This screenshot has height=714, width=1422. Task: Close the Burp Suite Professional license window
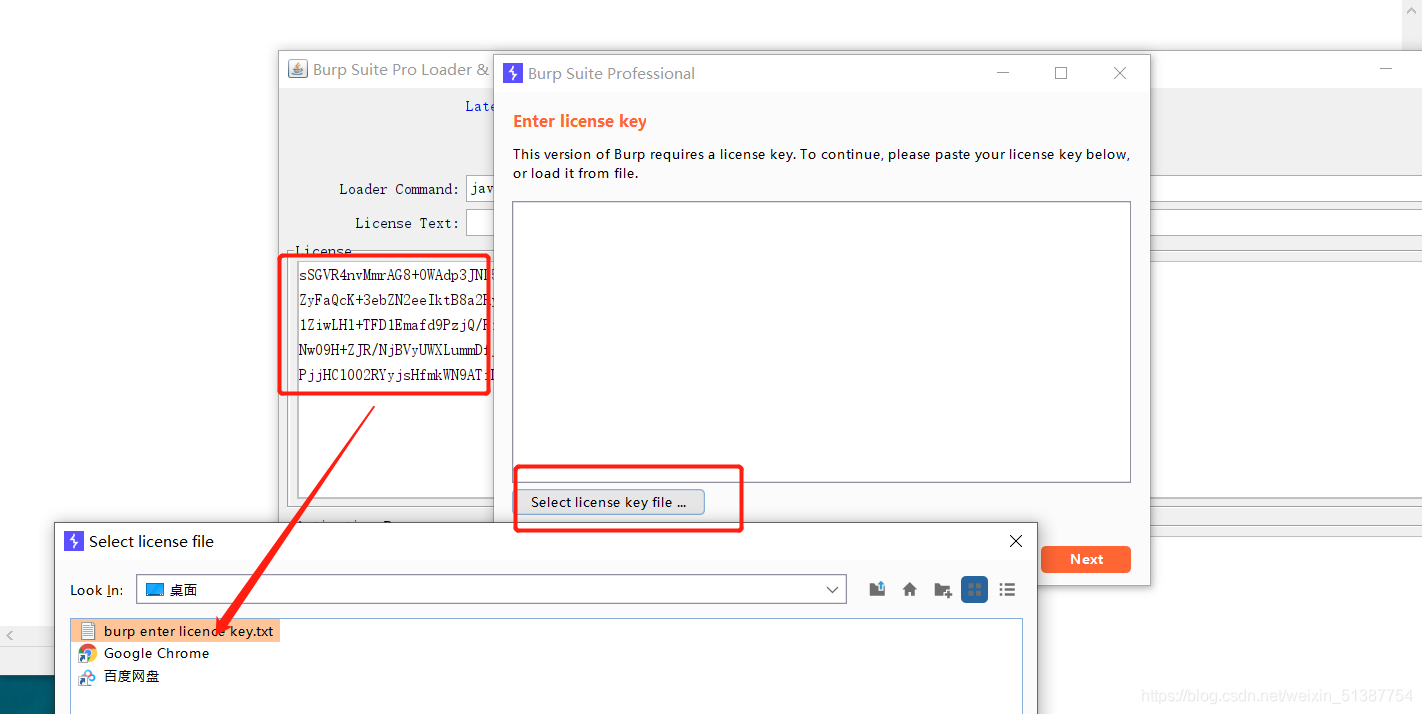pos(1120,73)
